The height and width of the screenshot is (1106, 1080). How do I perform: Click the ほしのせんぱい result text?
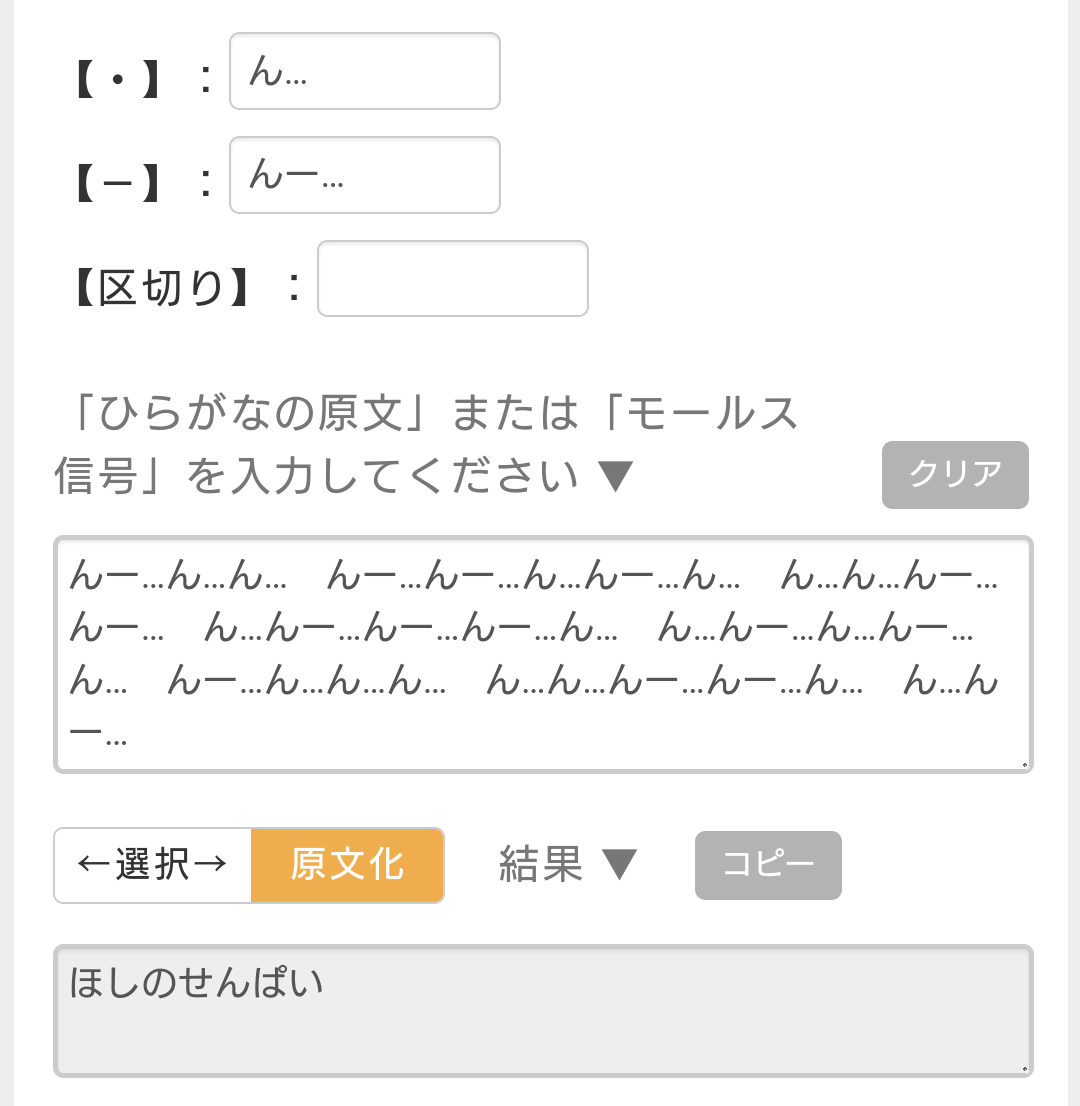pos(197,983)
